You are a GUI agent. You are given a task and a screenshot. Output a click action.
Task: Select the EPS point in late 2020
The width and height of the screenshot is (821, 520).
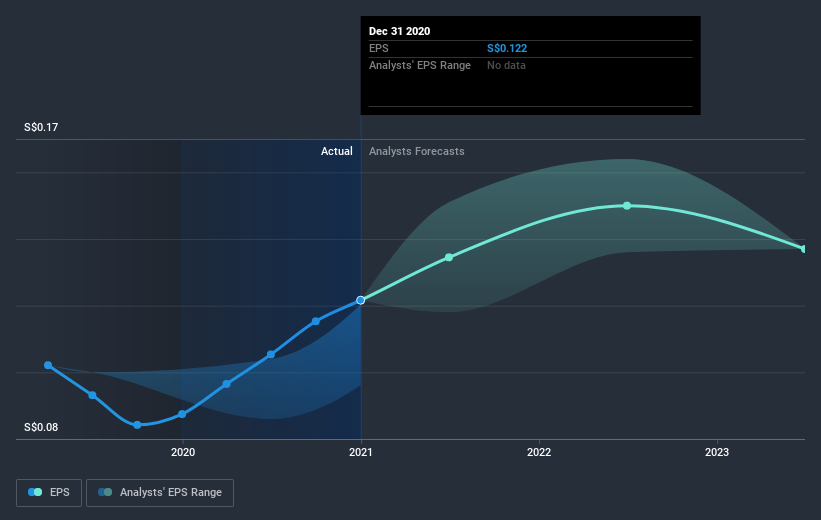(316, 321)
